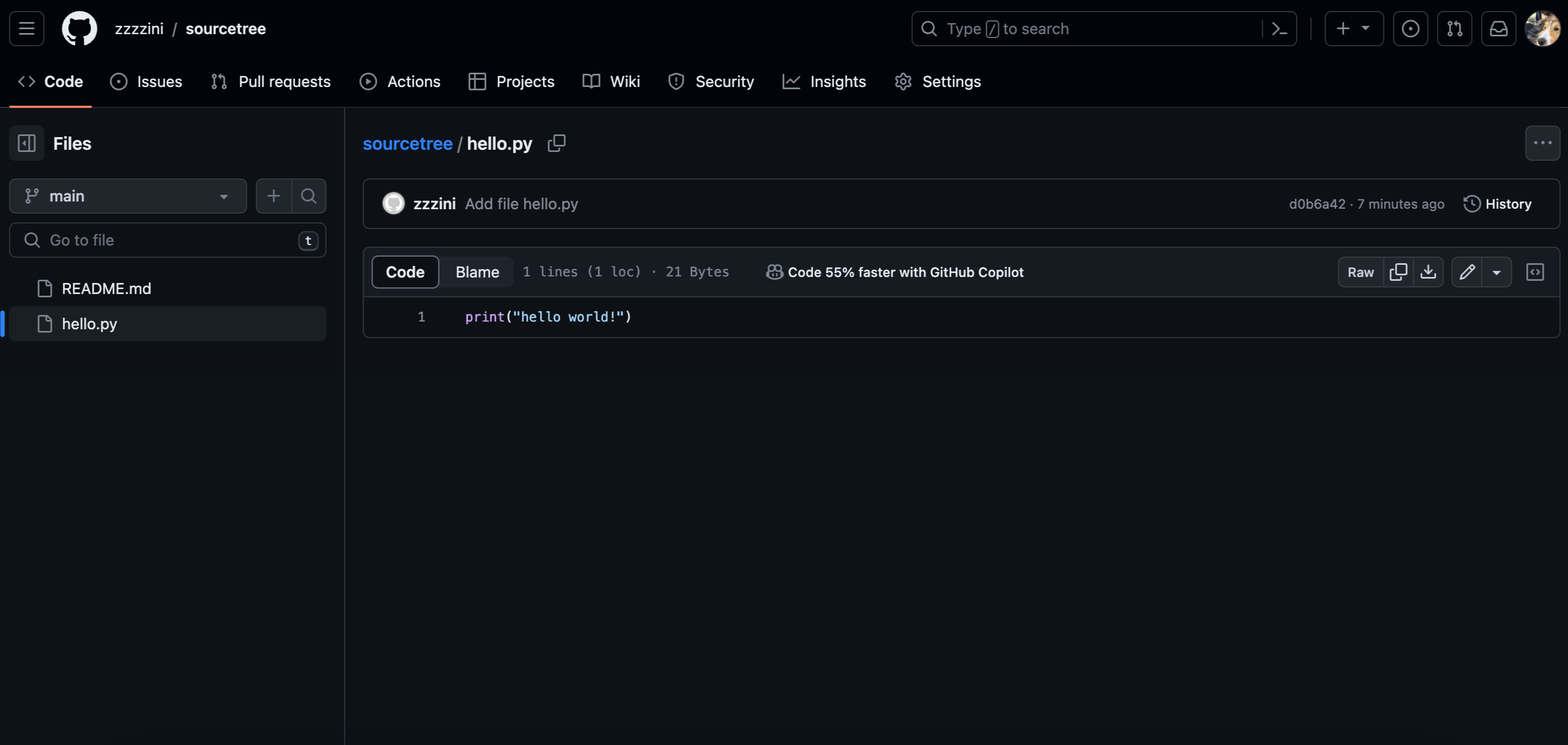Open the pull requests icon in top header
The height and width of the screenshot is (745, 1568).
pyautogui.click(x=1454, y=29)
